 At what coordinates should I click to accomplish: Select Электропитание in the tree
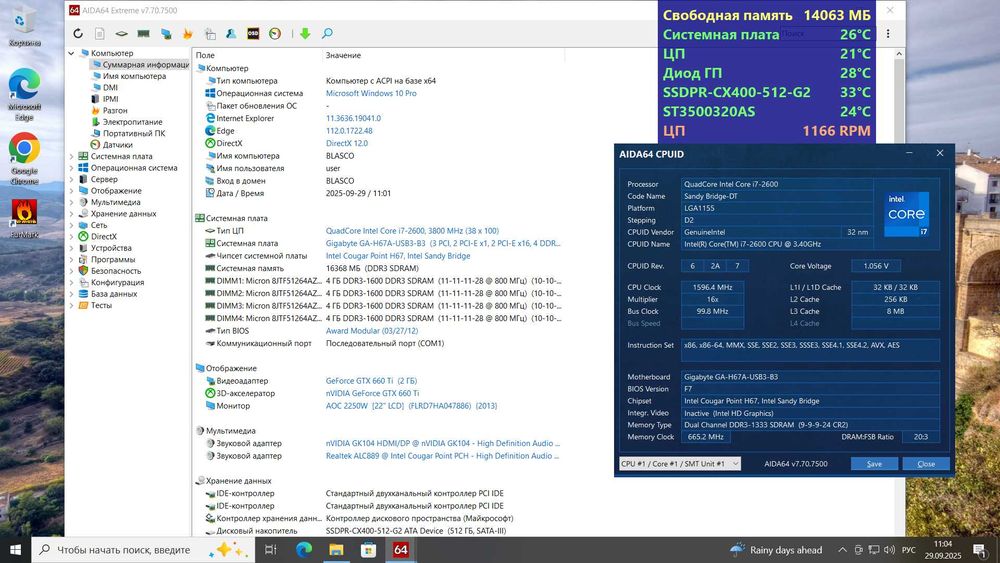[132, 122]
